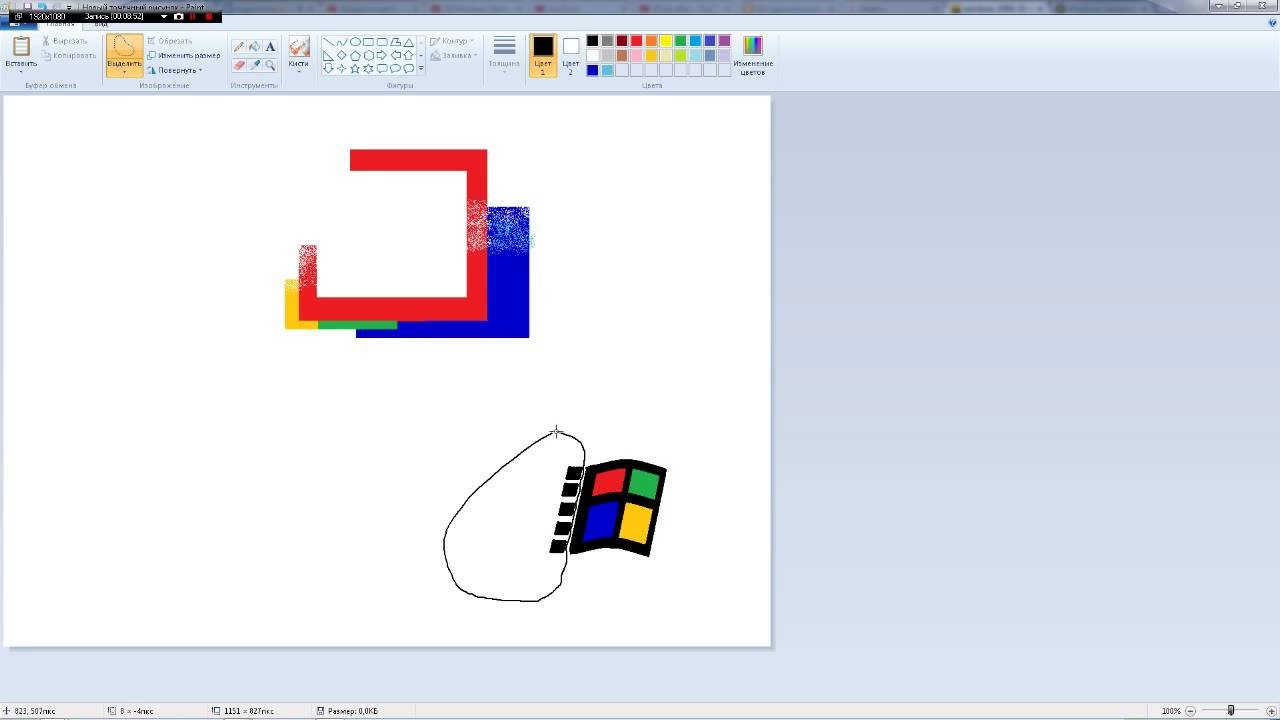Image resolution: width=1280 pixels, height=720 pixels.
Task: Pick the orange color swatch
Action: 651,41
